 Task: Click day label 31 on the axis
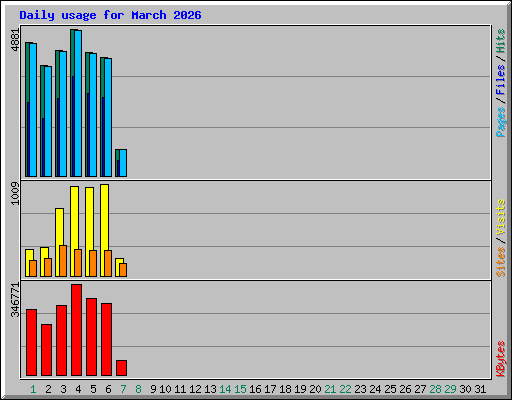point(480,389)
